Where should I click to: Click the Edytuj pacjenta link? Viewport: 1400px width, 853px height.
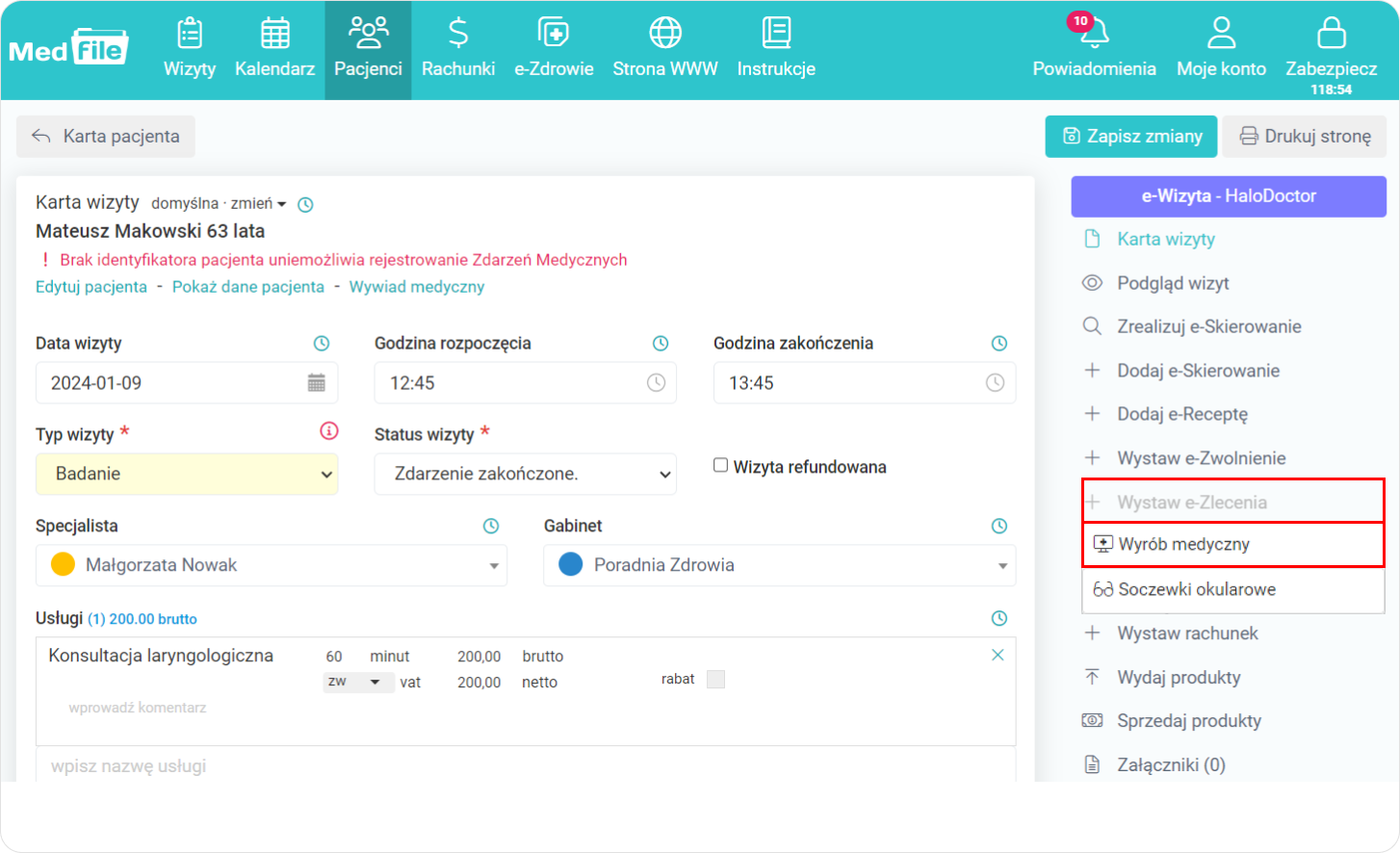click(91, 287)
